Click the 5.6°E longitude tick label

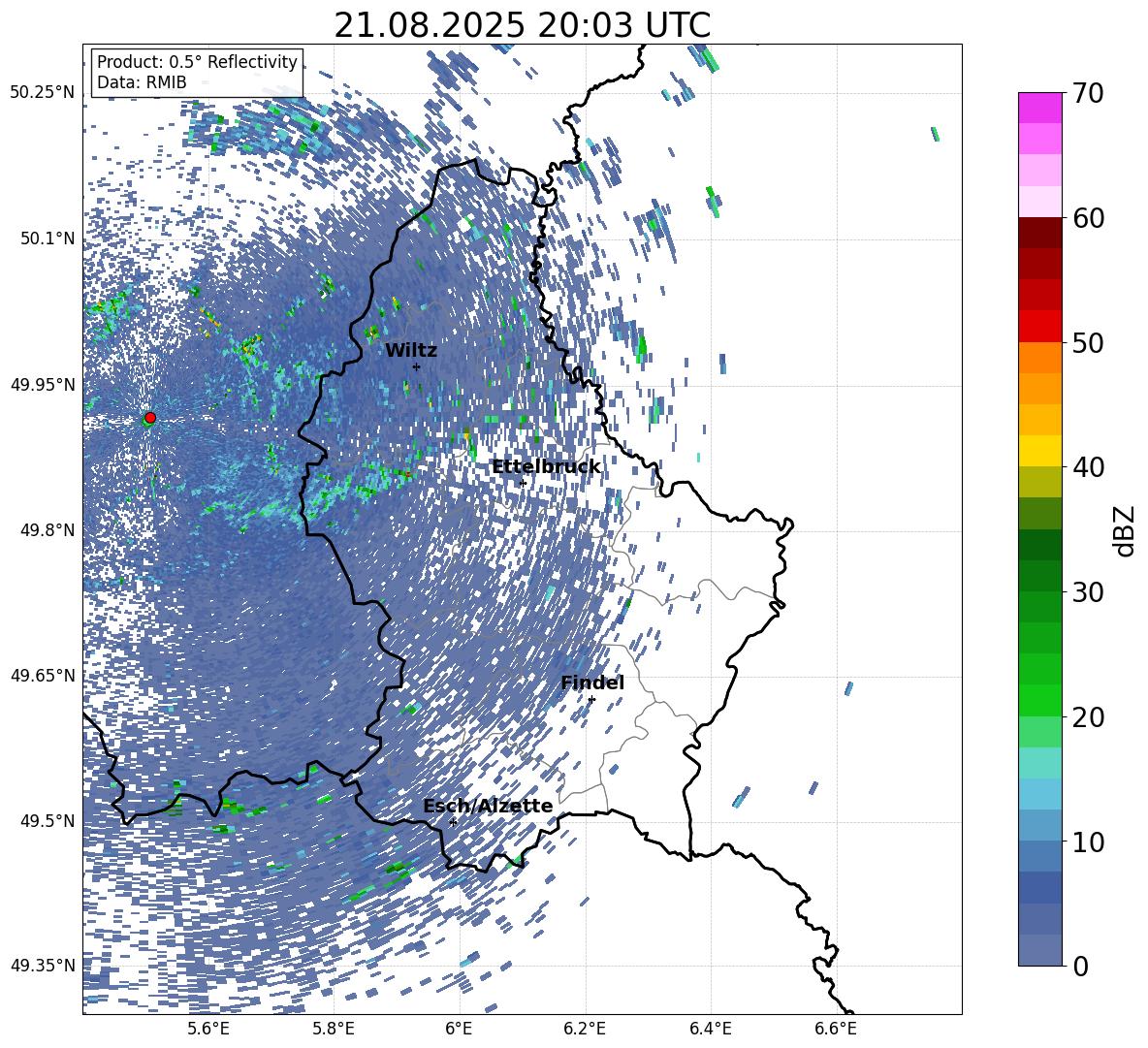[207, 1029]
